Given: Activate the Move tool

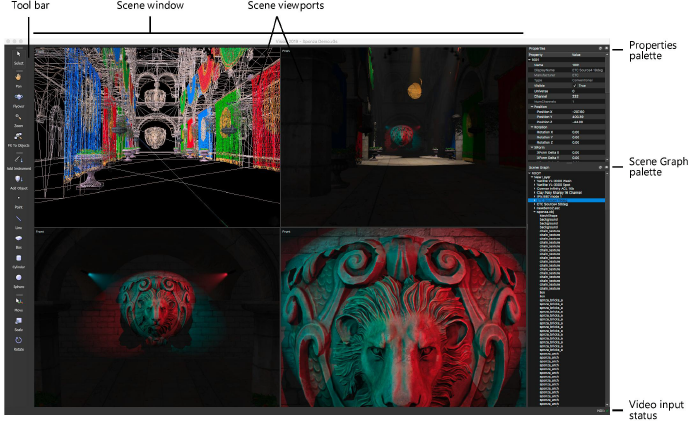Looking at the screenshot, I should coord(19,304).
